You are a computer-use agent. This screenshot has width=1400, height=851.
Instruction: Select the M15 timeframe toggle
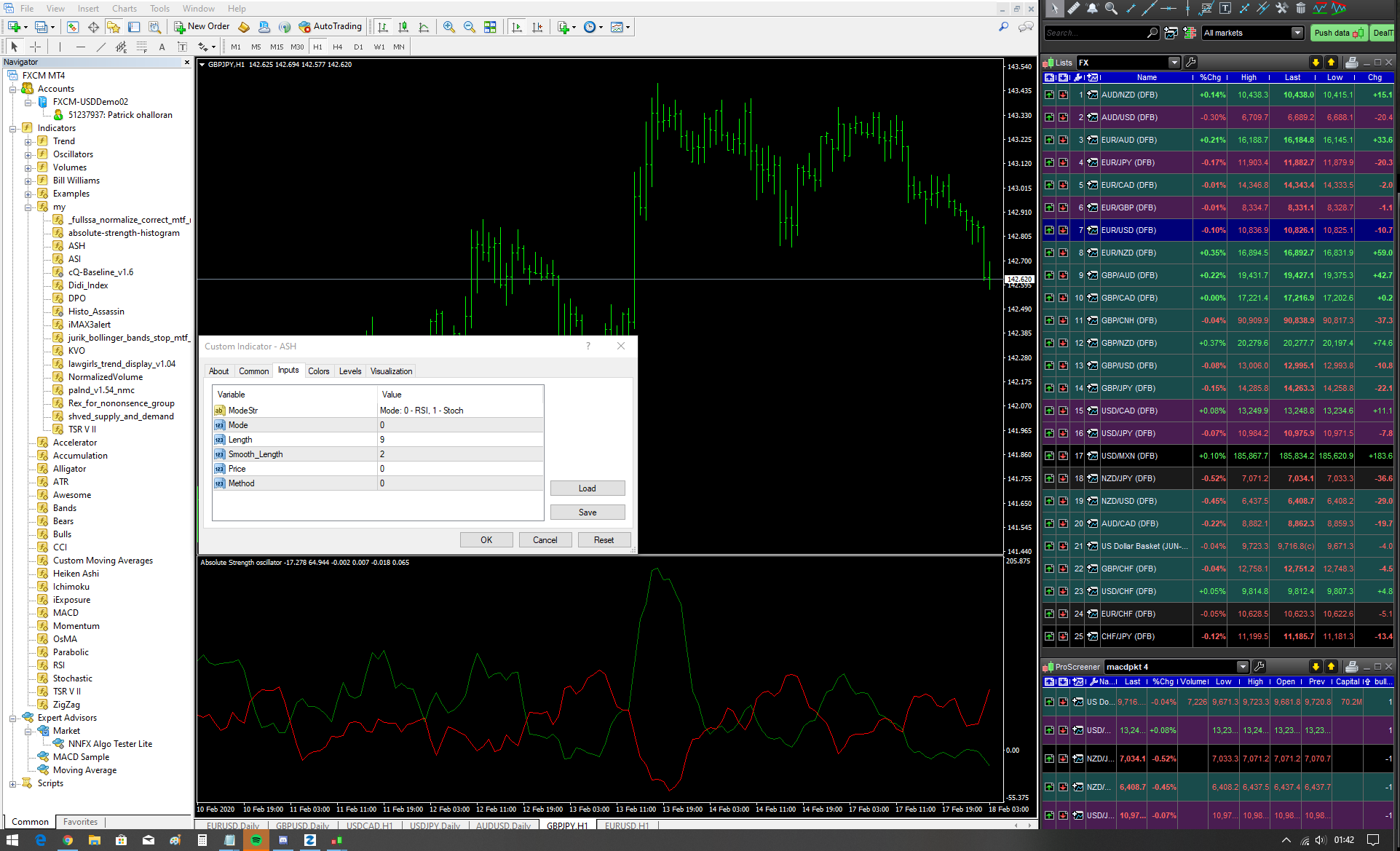[x=277, y=47]
